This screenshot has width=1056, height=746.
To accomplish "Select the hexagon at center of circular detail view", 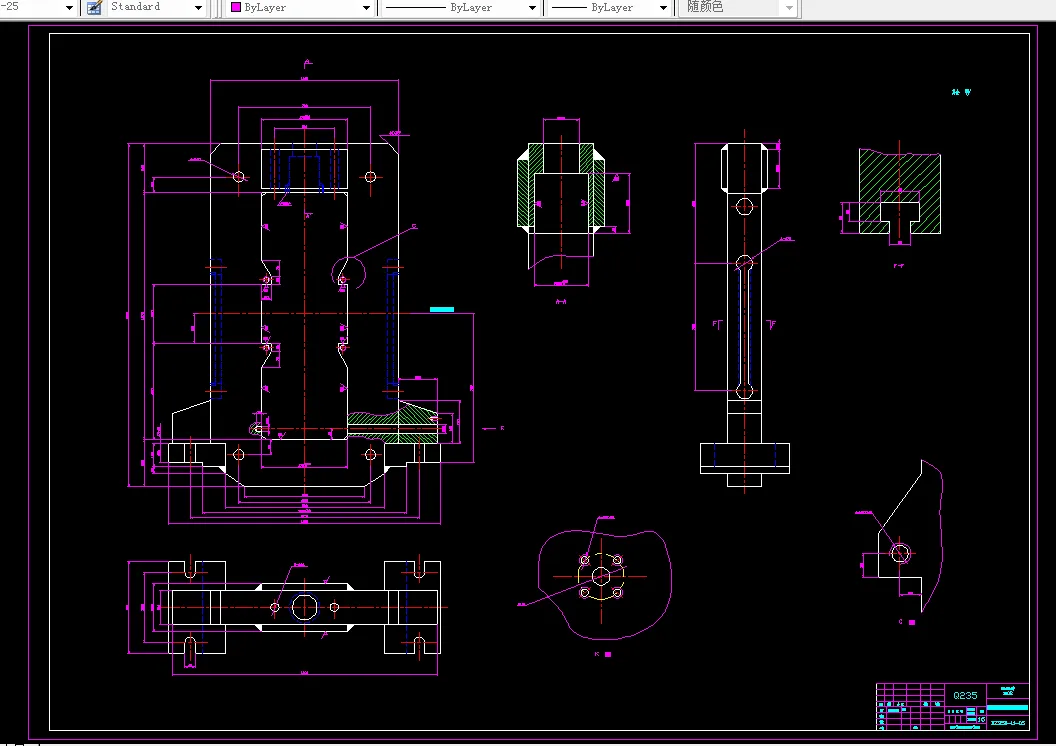I will pos(601,576).
